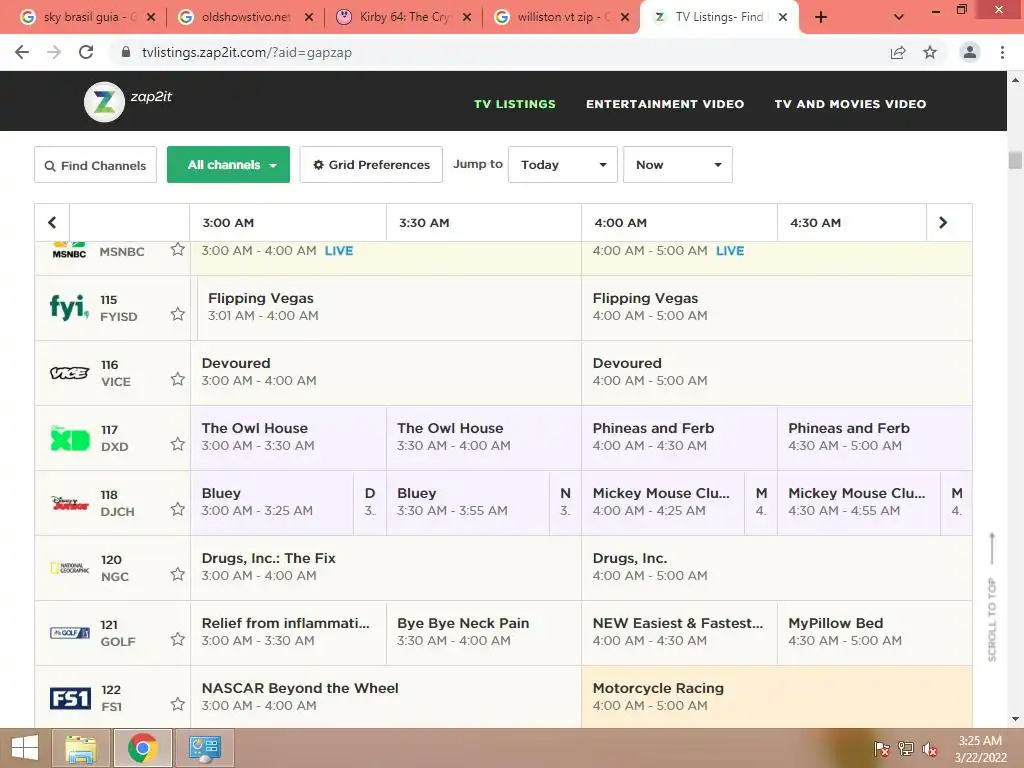
Task: Open Grid Preferences
Action: click(371, 165)
